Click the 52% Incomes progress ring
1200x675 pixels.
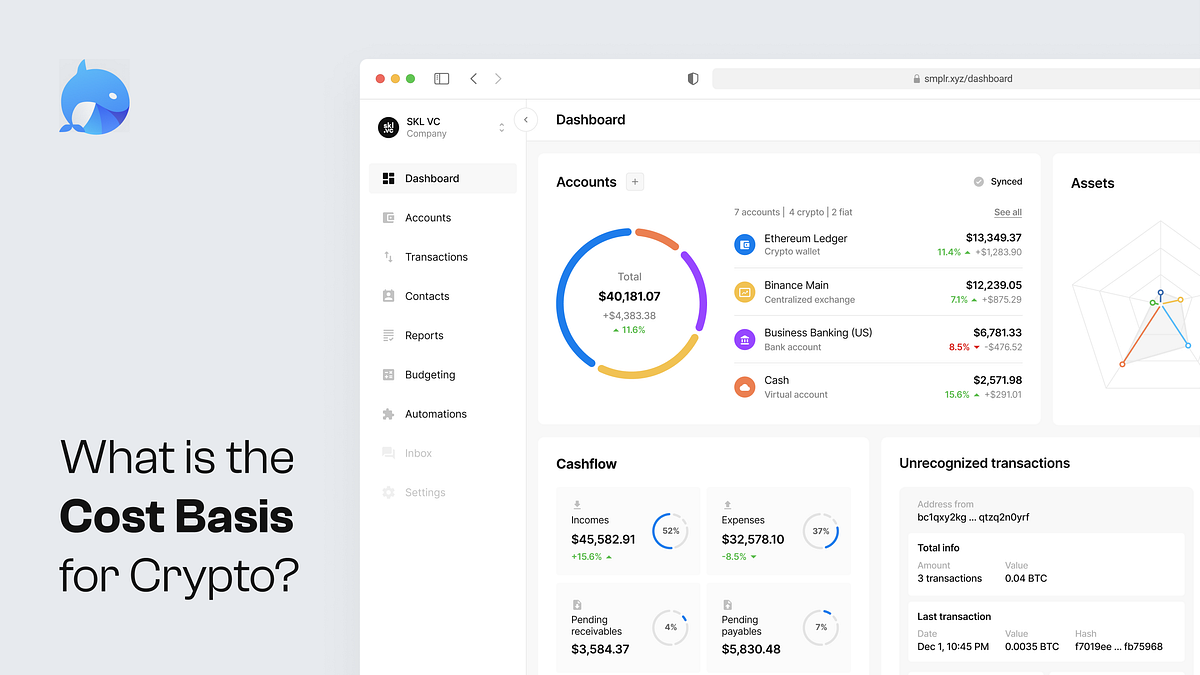(x=670, y=531)
